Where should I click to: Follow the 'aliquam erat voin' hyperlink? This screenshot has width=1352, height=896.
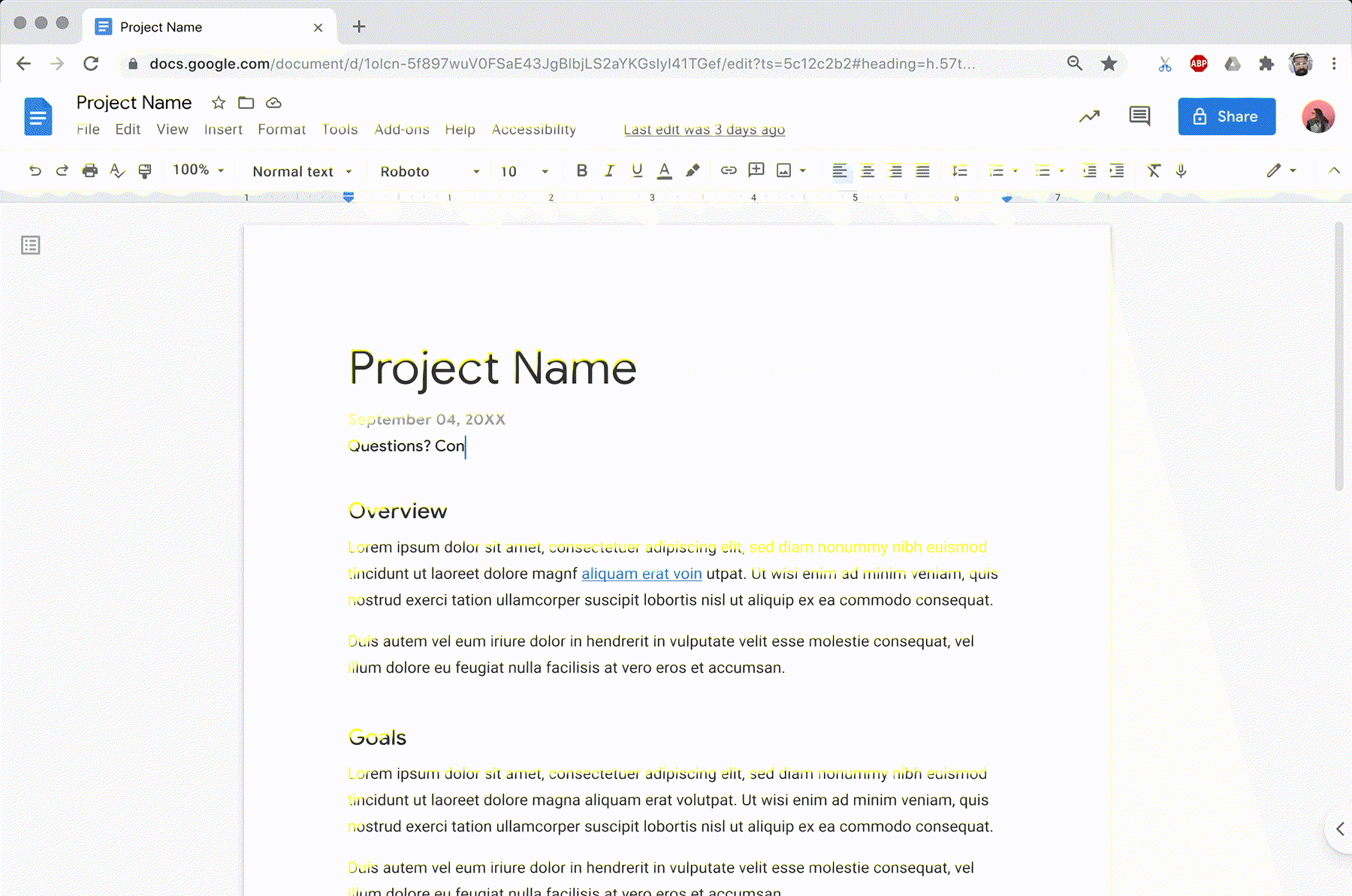point(641,574)
